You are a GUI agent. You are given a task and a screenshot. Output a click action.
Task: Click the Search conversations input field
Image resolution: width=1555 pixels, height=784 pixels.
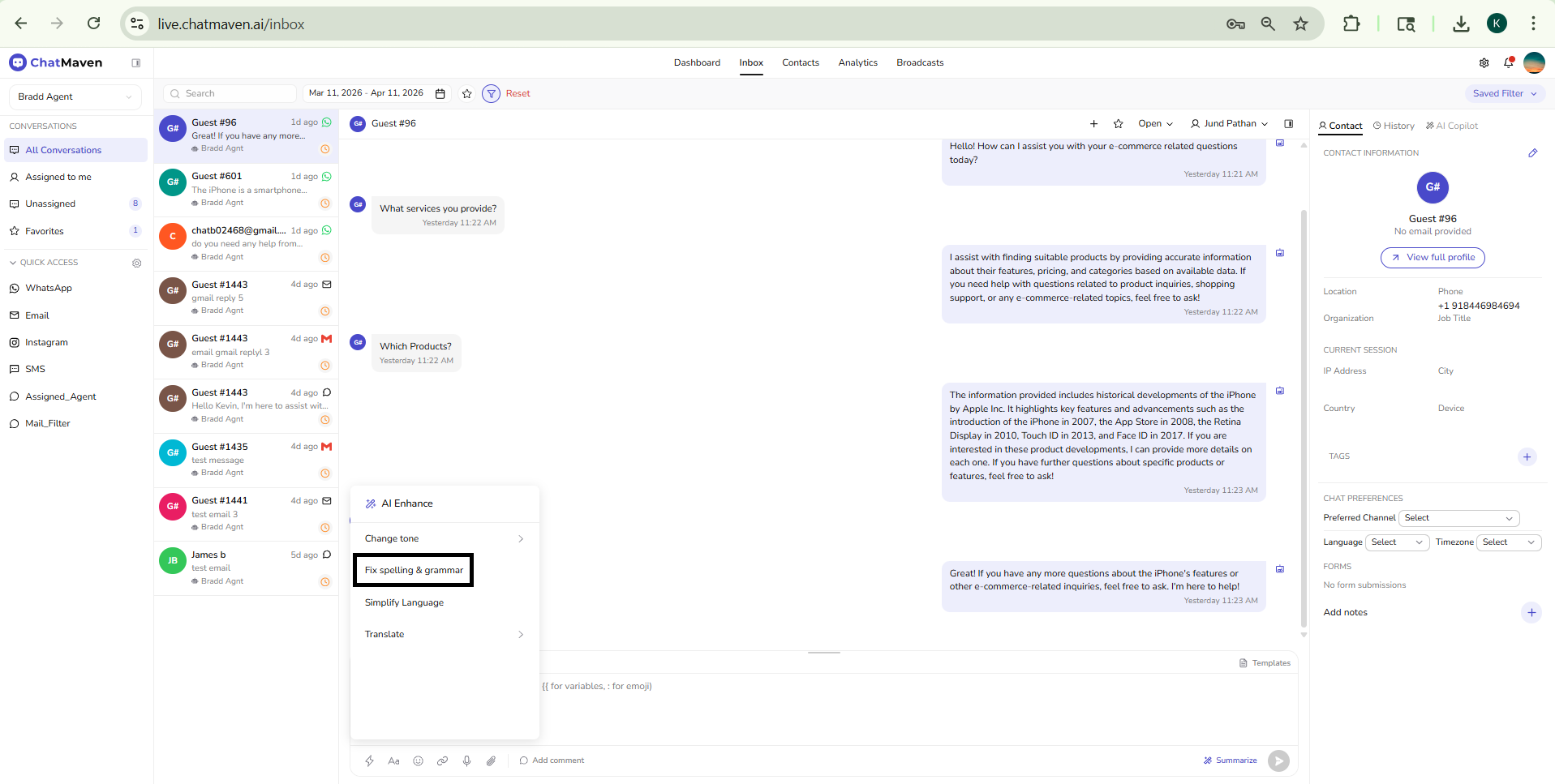(229, 93)
